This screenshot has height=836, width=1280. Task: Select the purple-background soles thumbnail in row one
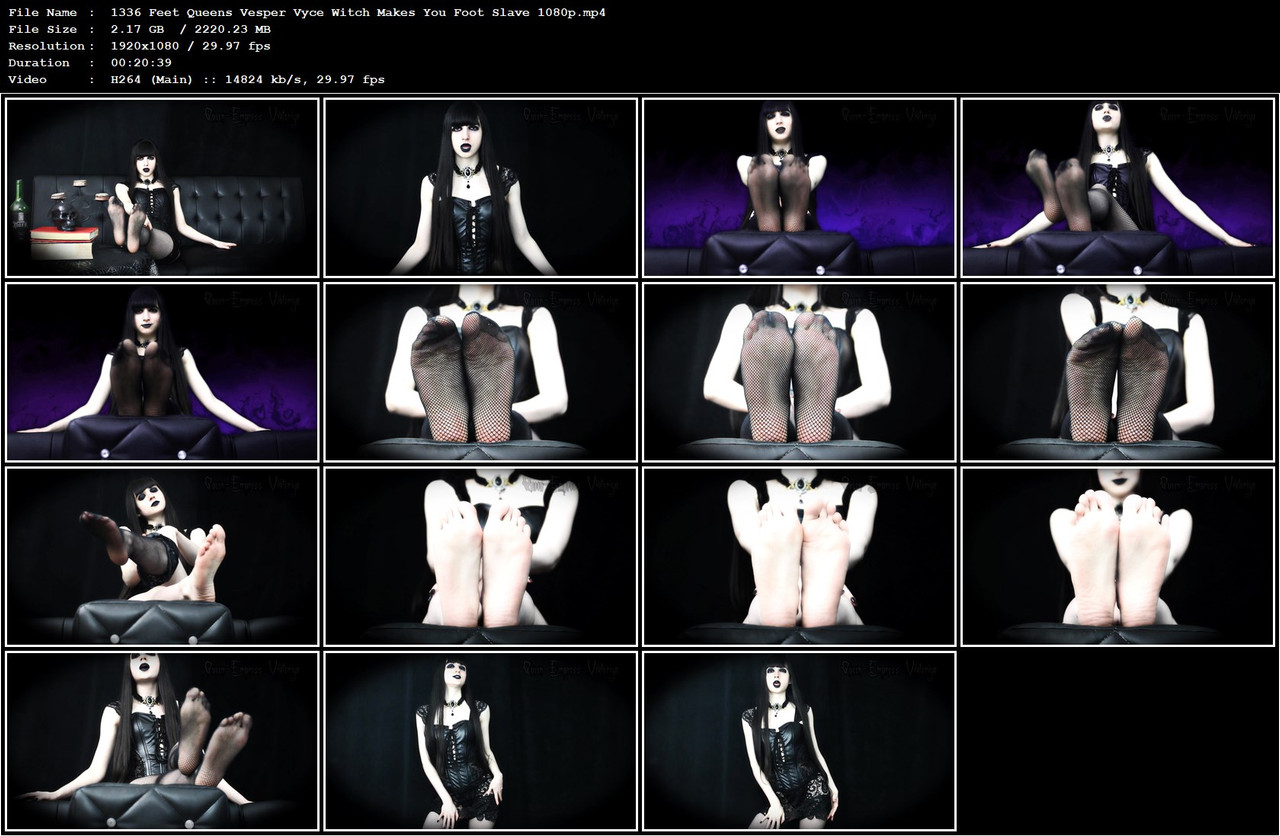pos(798,186)
